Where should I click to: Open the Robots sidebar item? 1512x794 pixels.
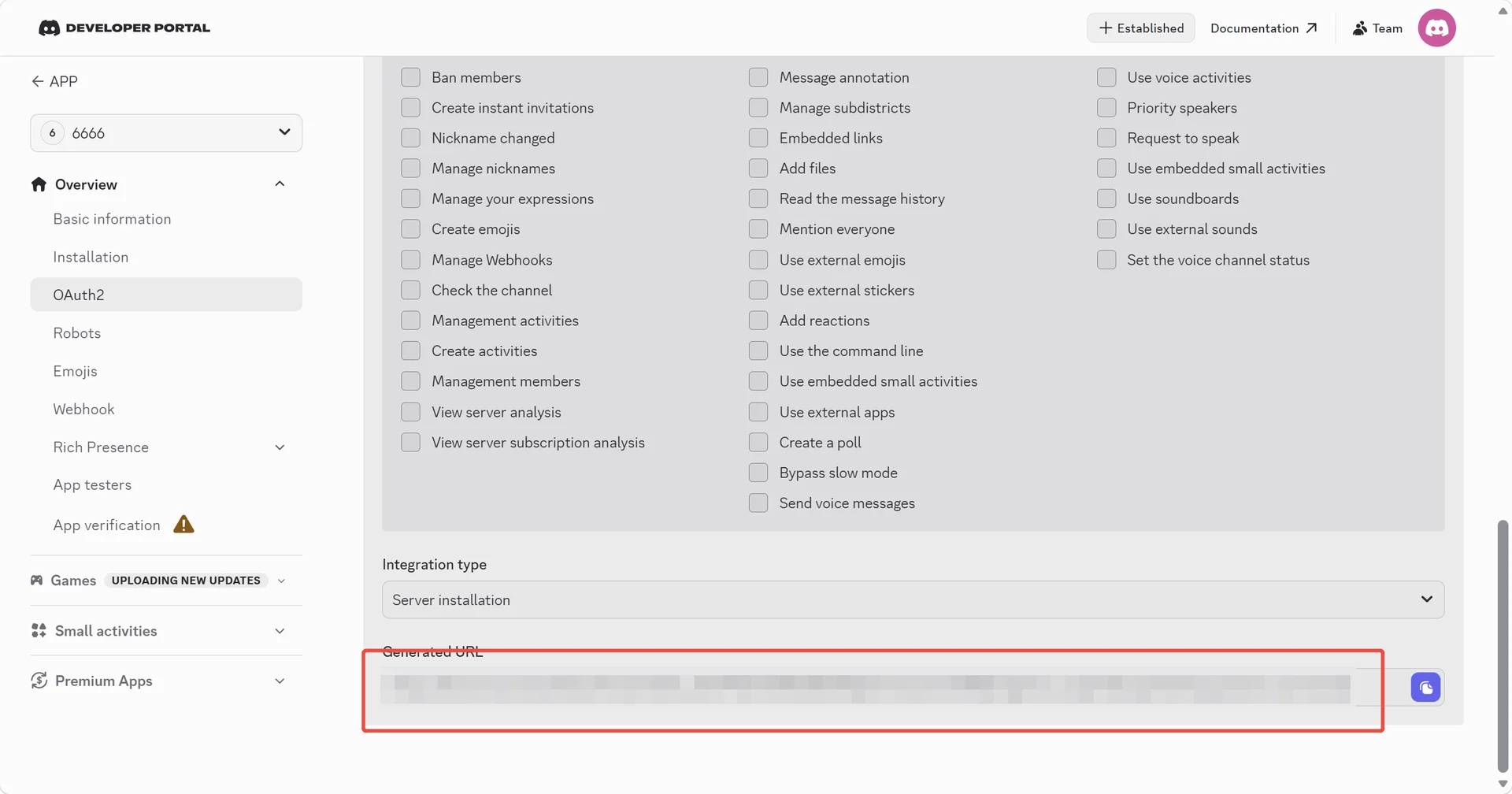pyautogui.click(x=77, y=332)
